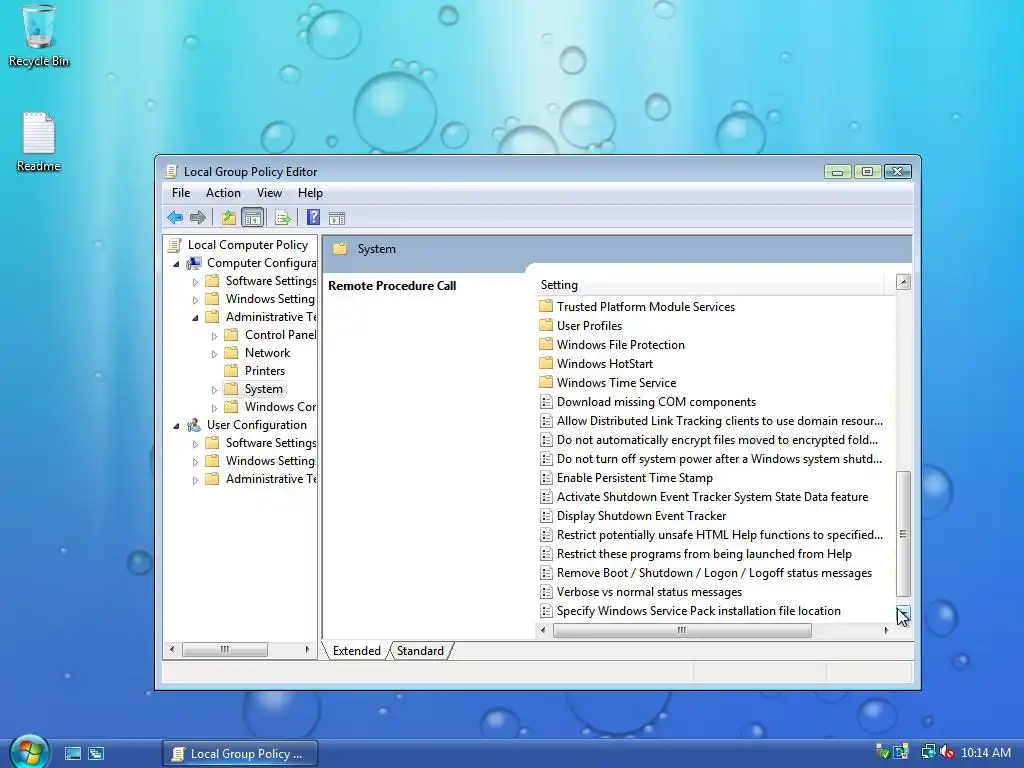Viewport: 1024px width, 768px height.
Task: Click the muted volume tray icon
Action: [947, 753]
